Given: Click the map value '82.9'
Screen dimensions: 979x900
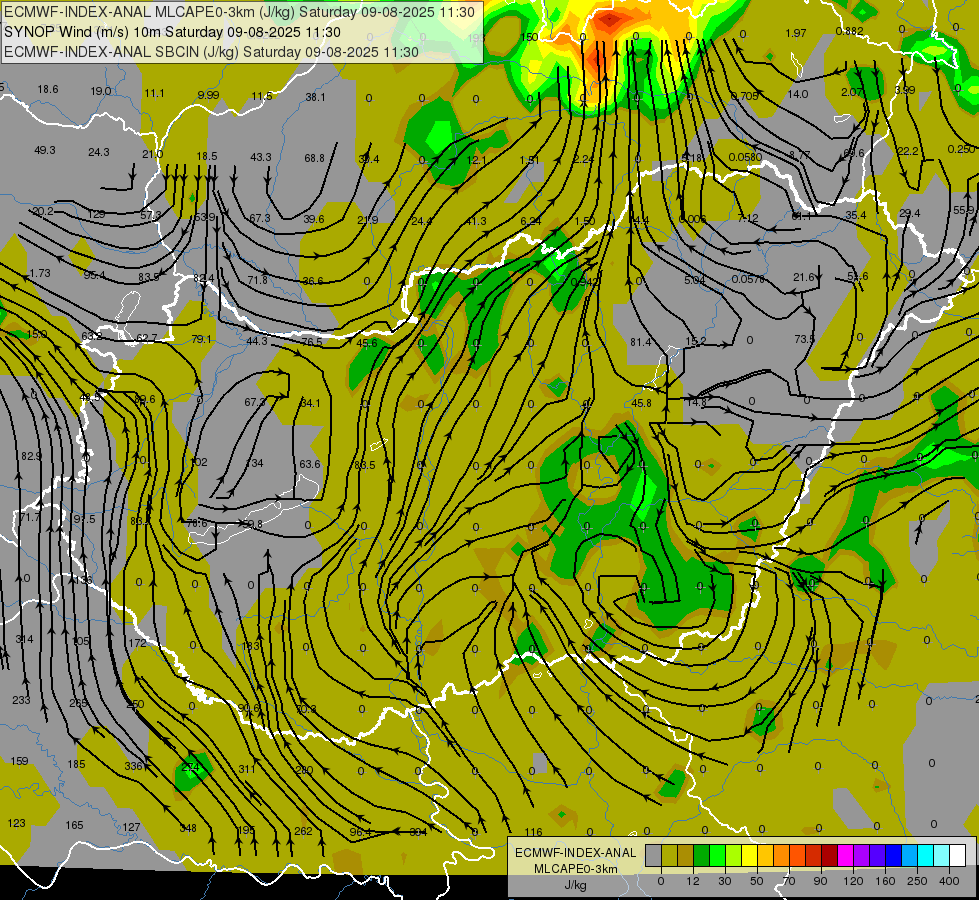Looking at the screenshot, I should (x=31, y=457).
